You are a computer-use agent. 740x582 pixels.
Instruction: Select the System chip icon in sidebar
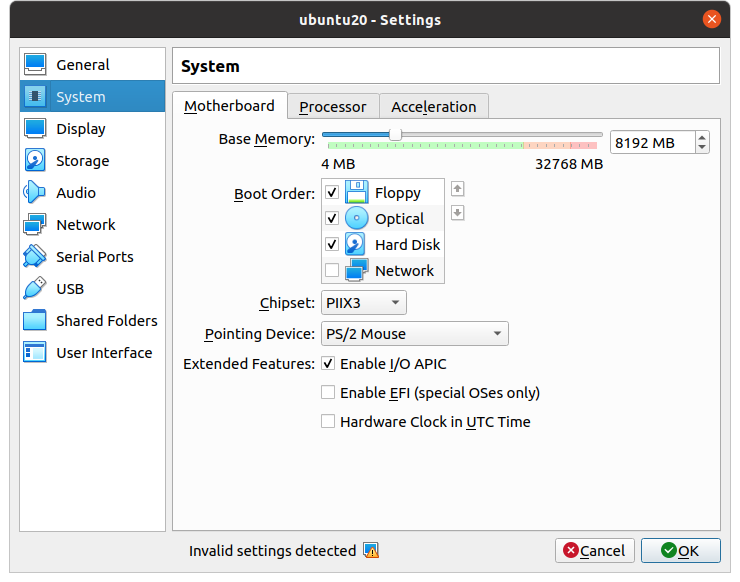(x=35, y=96)
